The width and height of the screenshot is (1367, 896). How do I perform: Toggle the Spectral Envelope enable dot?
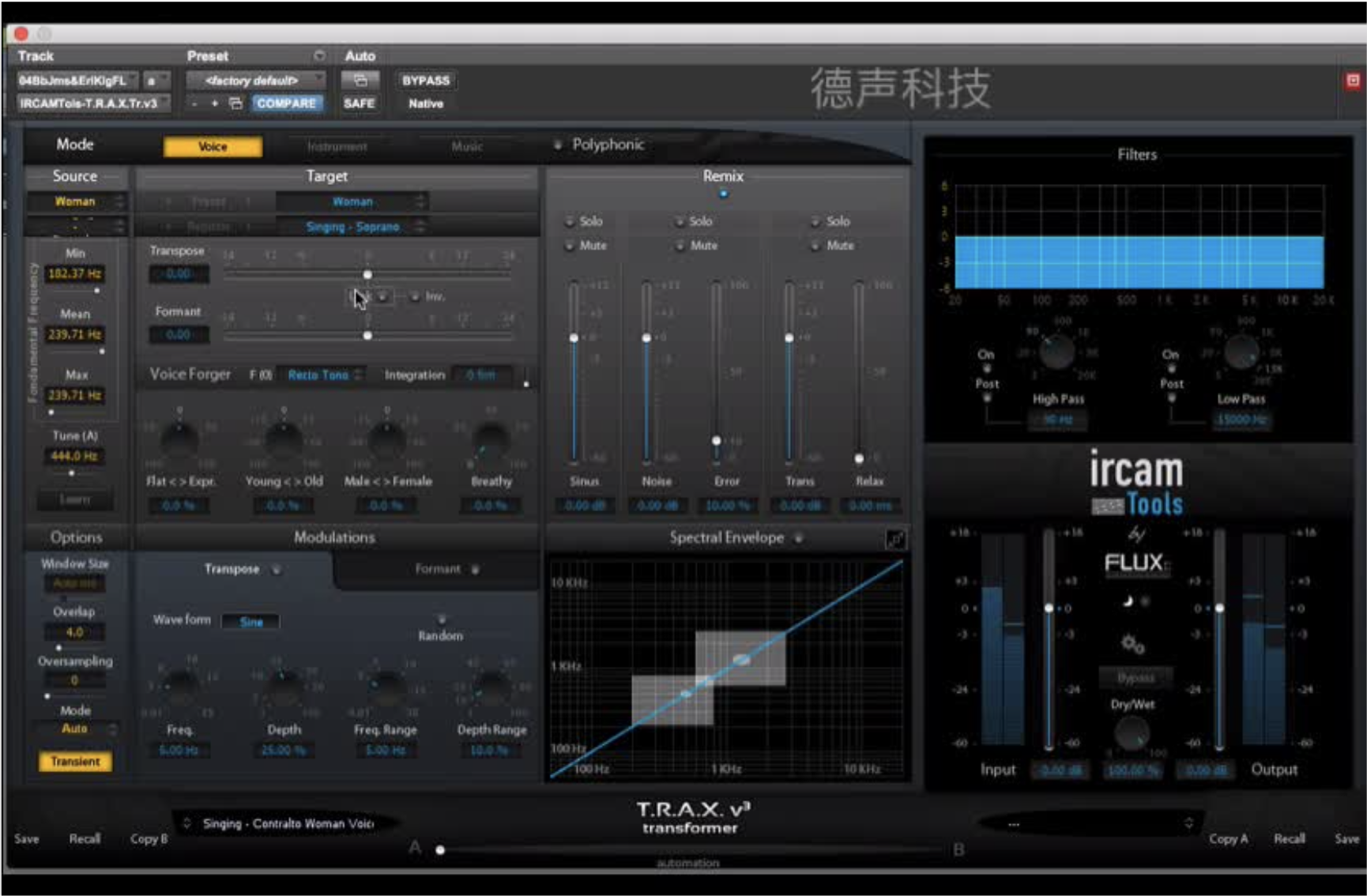(799, 538)
